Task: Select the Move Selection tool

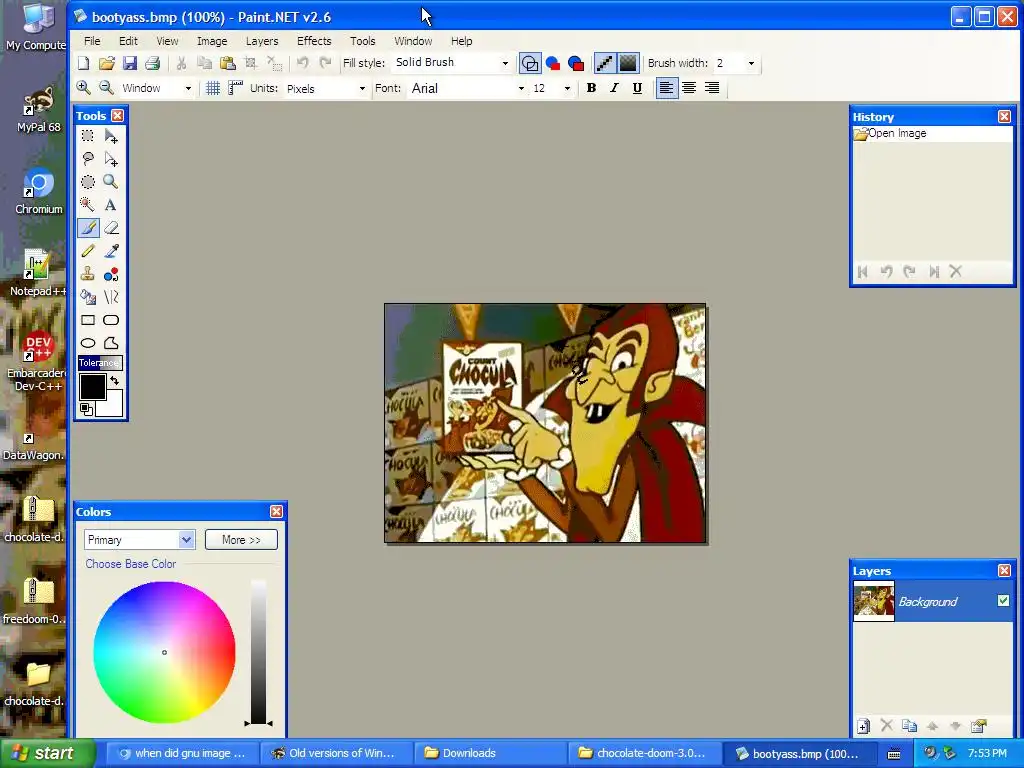Action: [111, 159]
